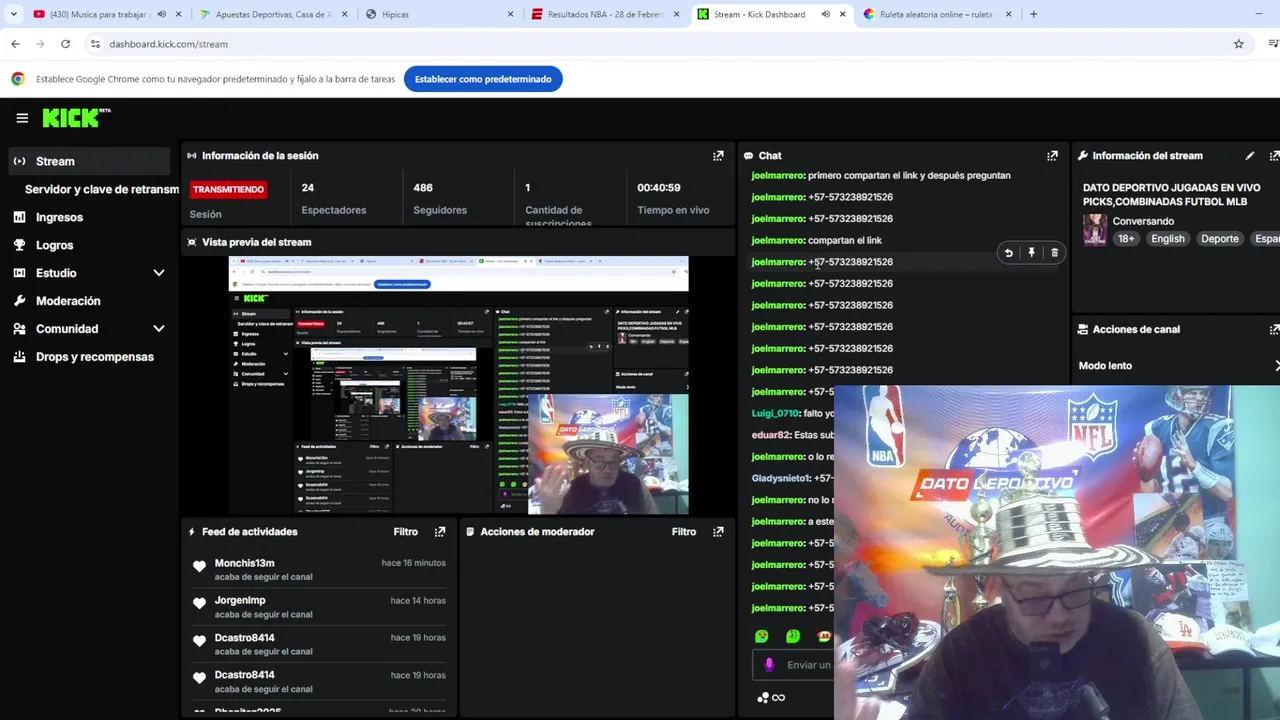Click the TRANSMITIENDO status badge
Image resolution: width=1280 pixels, height=720 pixels.
228,189
